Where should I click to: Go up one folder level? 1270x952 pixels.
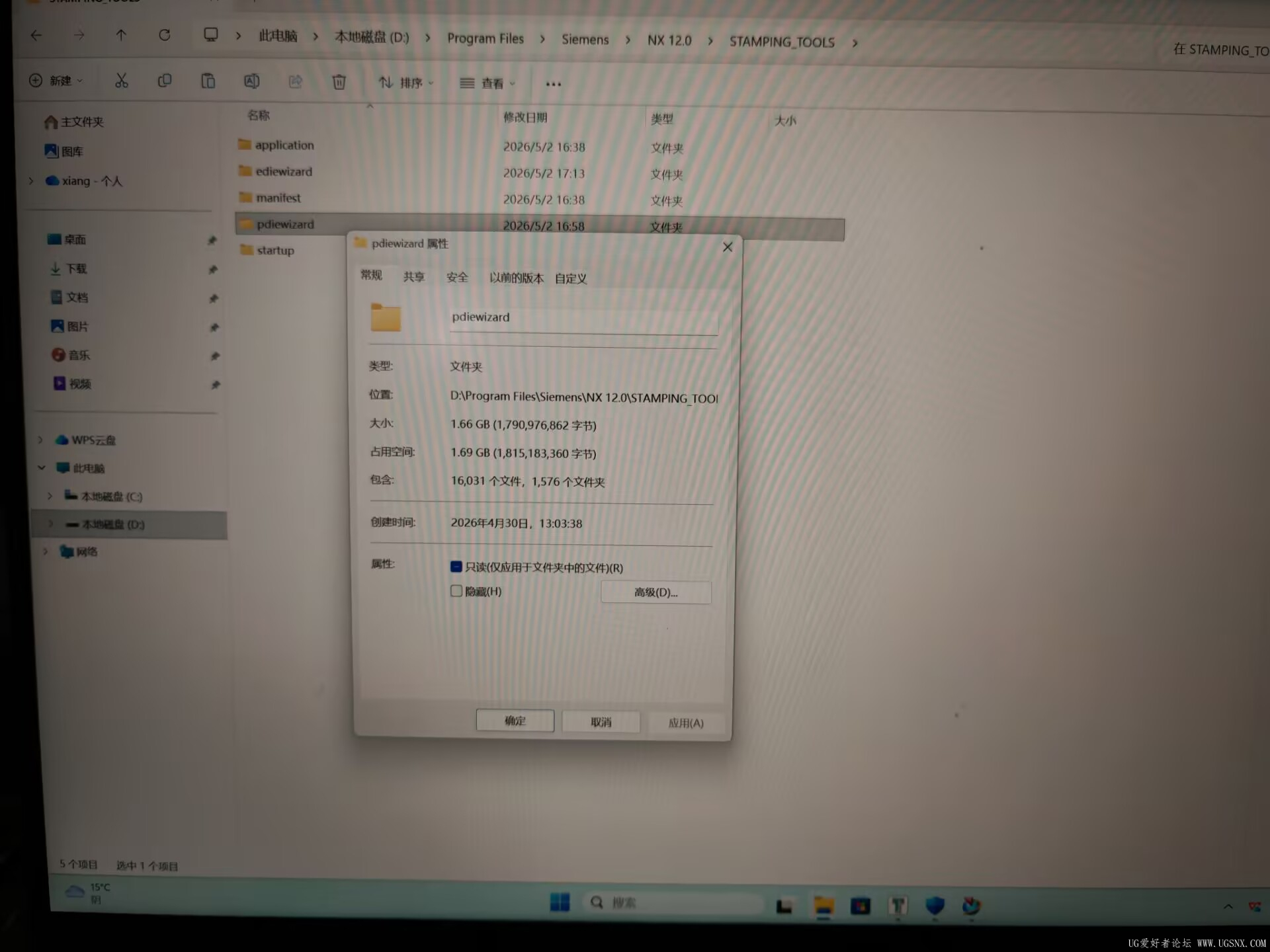coord(121,35)
